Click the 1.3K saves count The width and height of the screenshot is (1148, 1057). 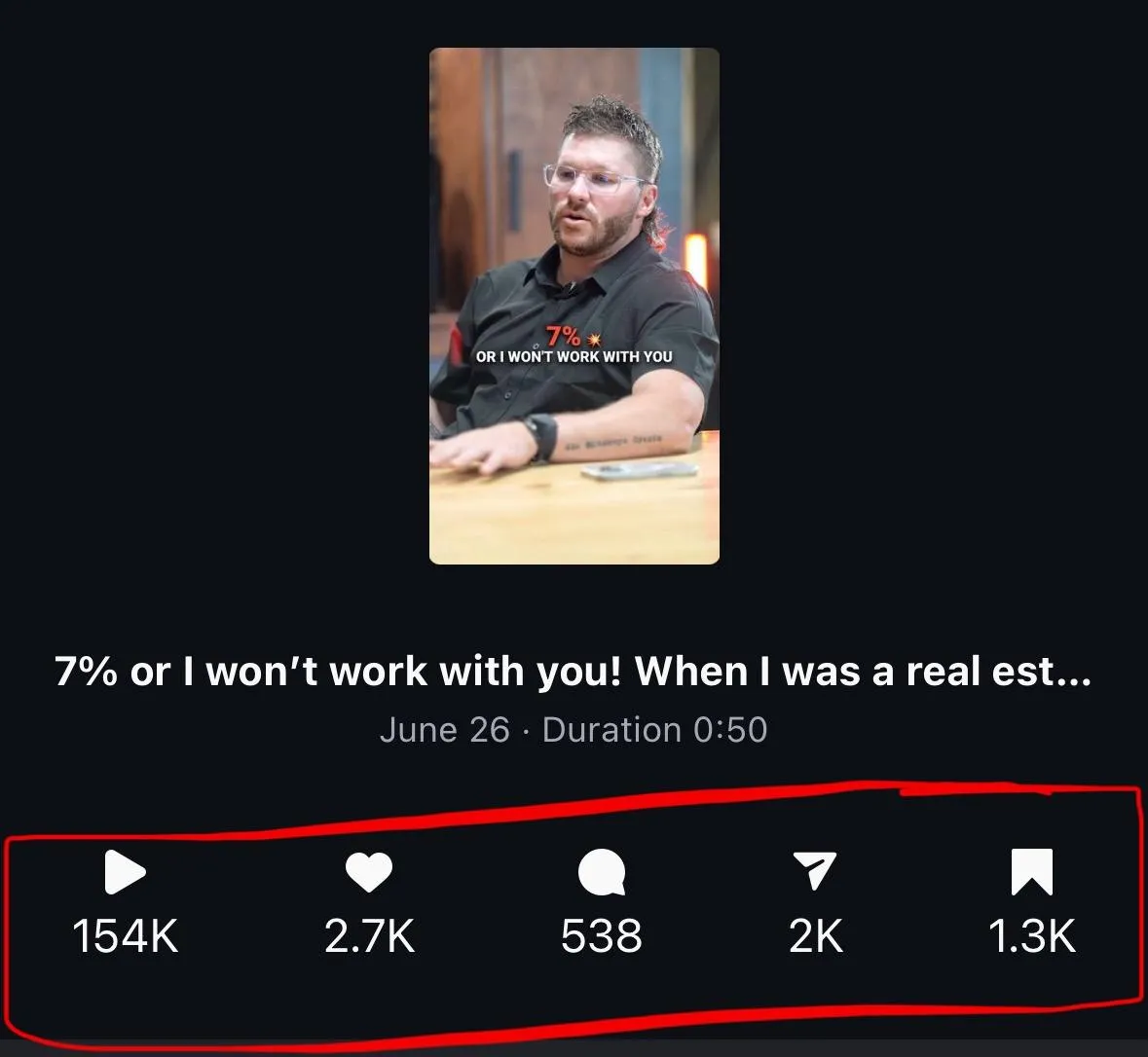[x=1032, y=935]
